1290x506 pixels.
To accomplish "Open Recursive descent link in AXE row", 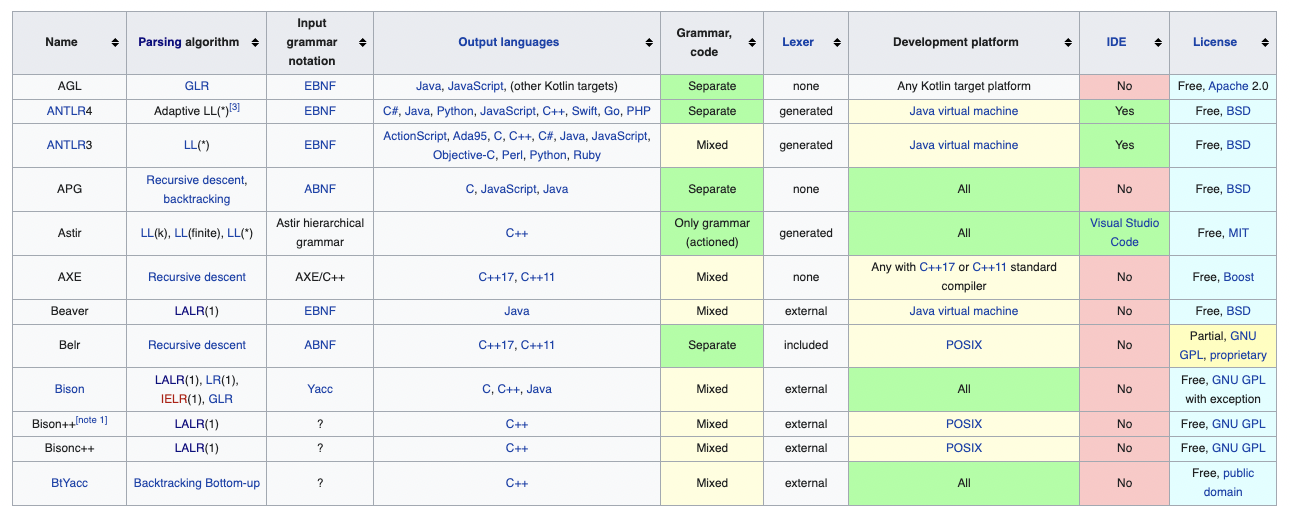I will click(x=197, y=277).
